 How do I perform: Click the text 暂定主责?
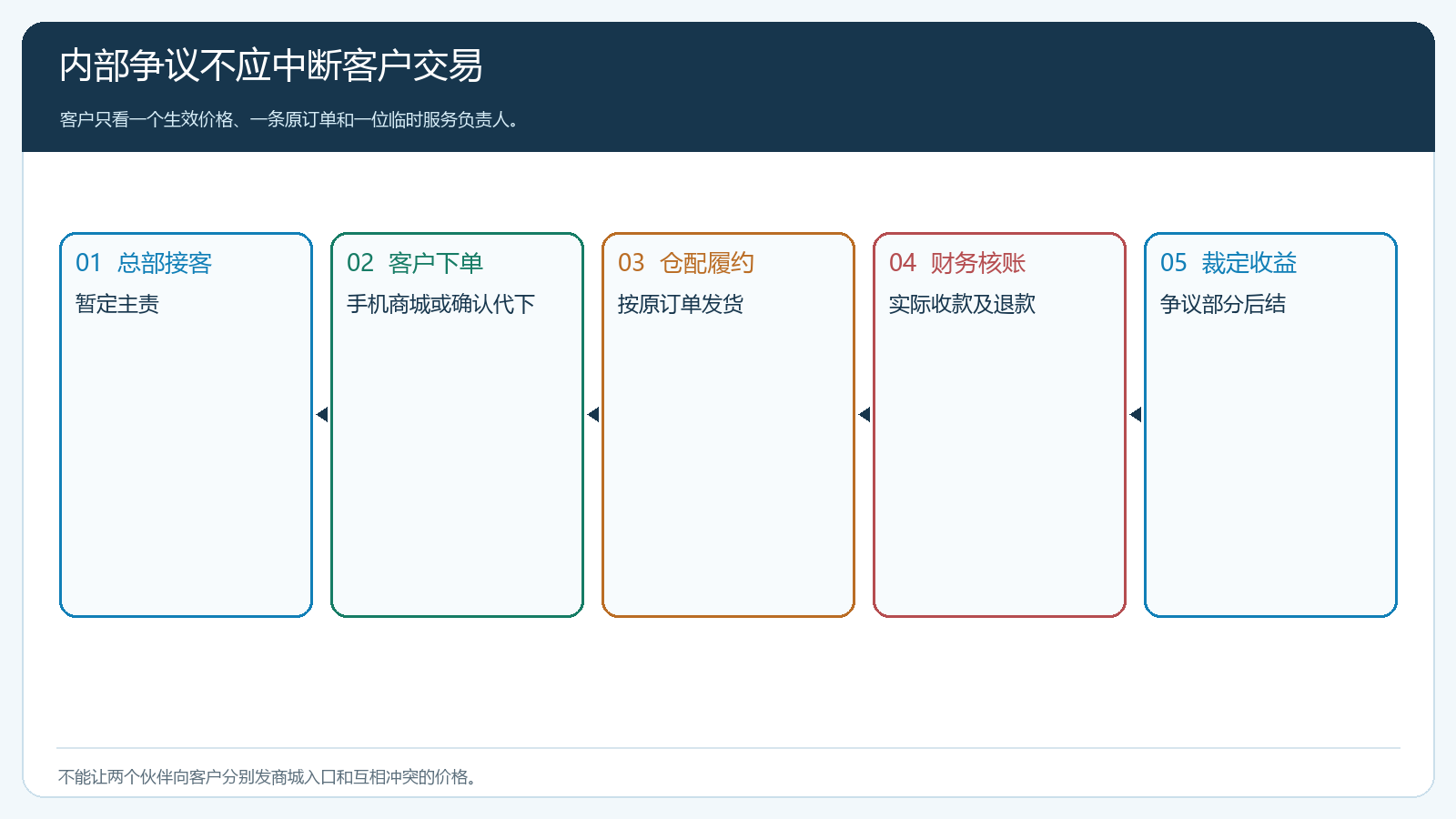click(117, 304)
